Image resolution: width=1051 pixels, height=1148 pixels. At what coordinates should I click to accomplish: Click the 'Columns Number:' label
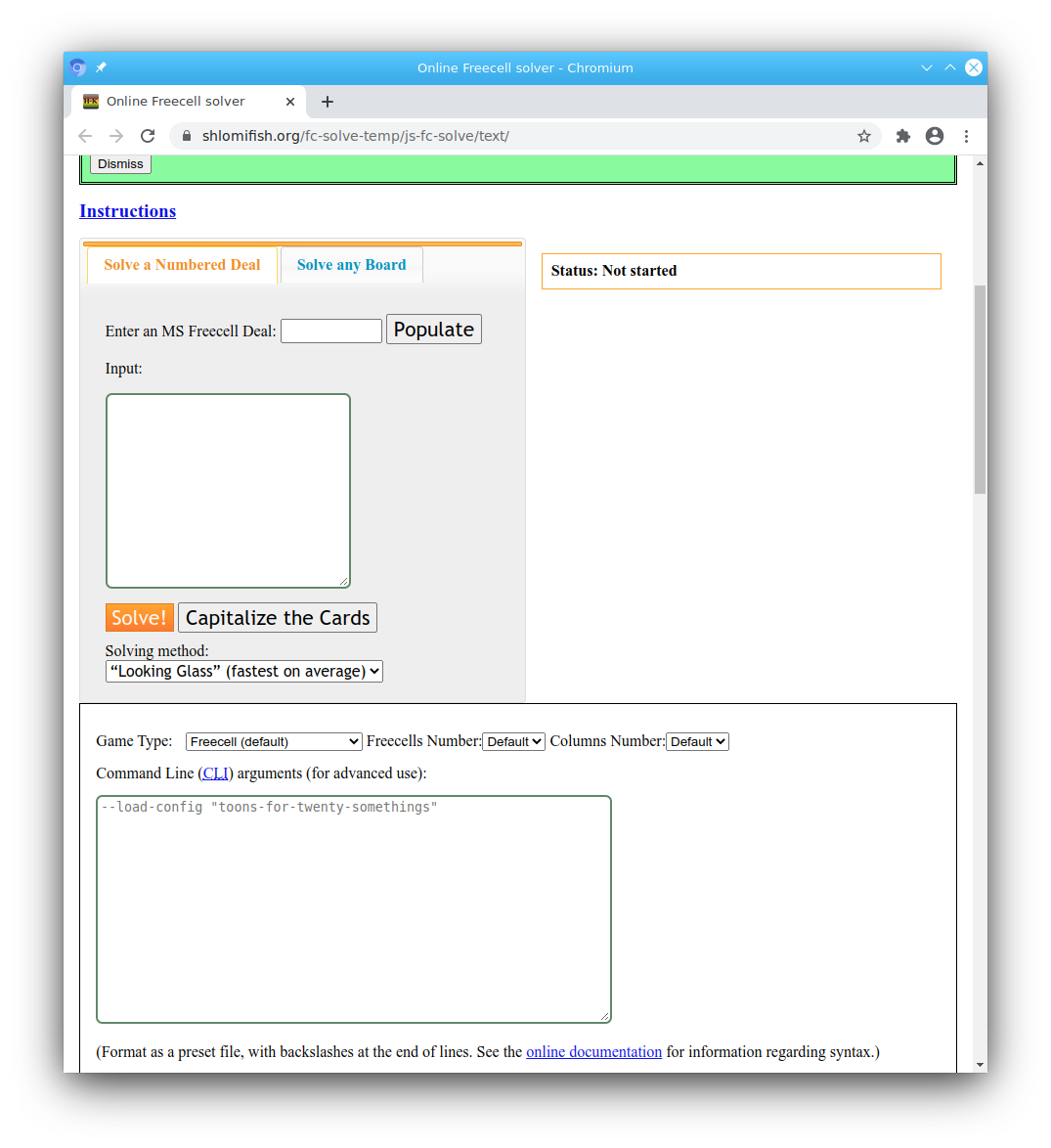(x=607, y=741)
